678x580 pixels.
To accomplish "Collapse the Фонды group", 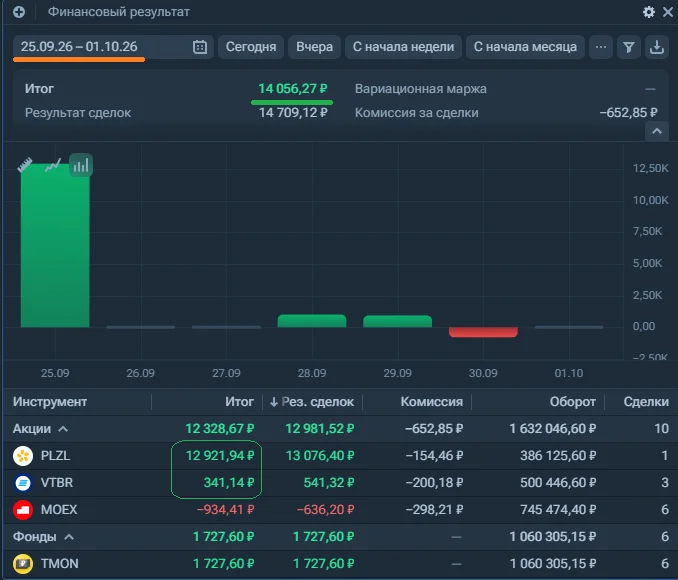I will coord(69,537).
